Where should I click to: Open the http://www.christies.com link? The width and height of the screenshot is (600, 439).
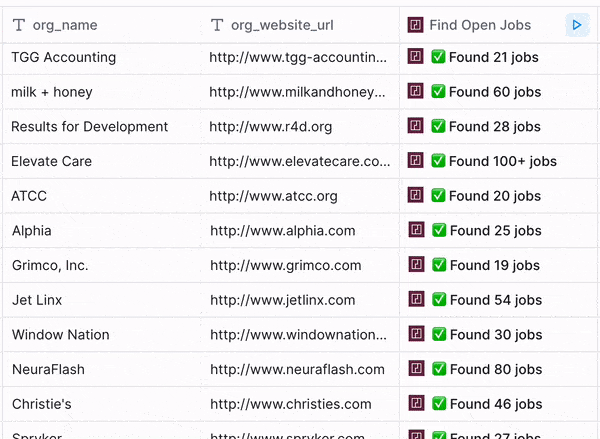pyautogui.click(x=291, y=404)
